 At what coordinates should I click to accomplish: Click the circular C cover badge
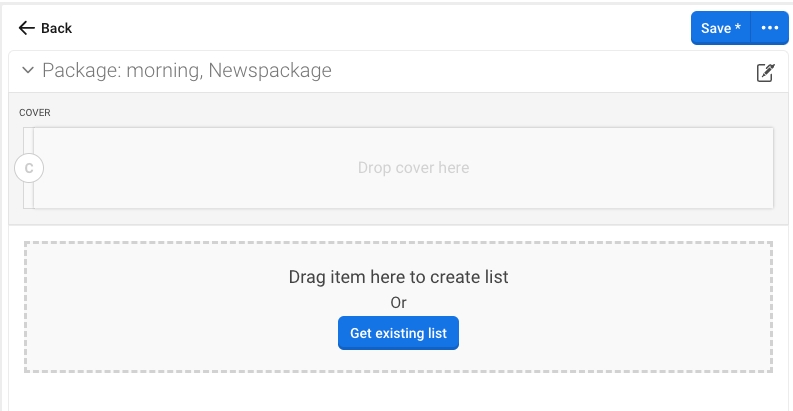pyautogui.click(x=29, y=168)
